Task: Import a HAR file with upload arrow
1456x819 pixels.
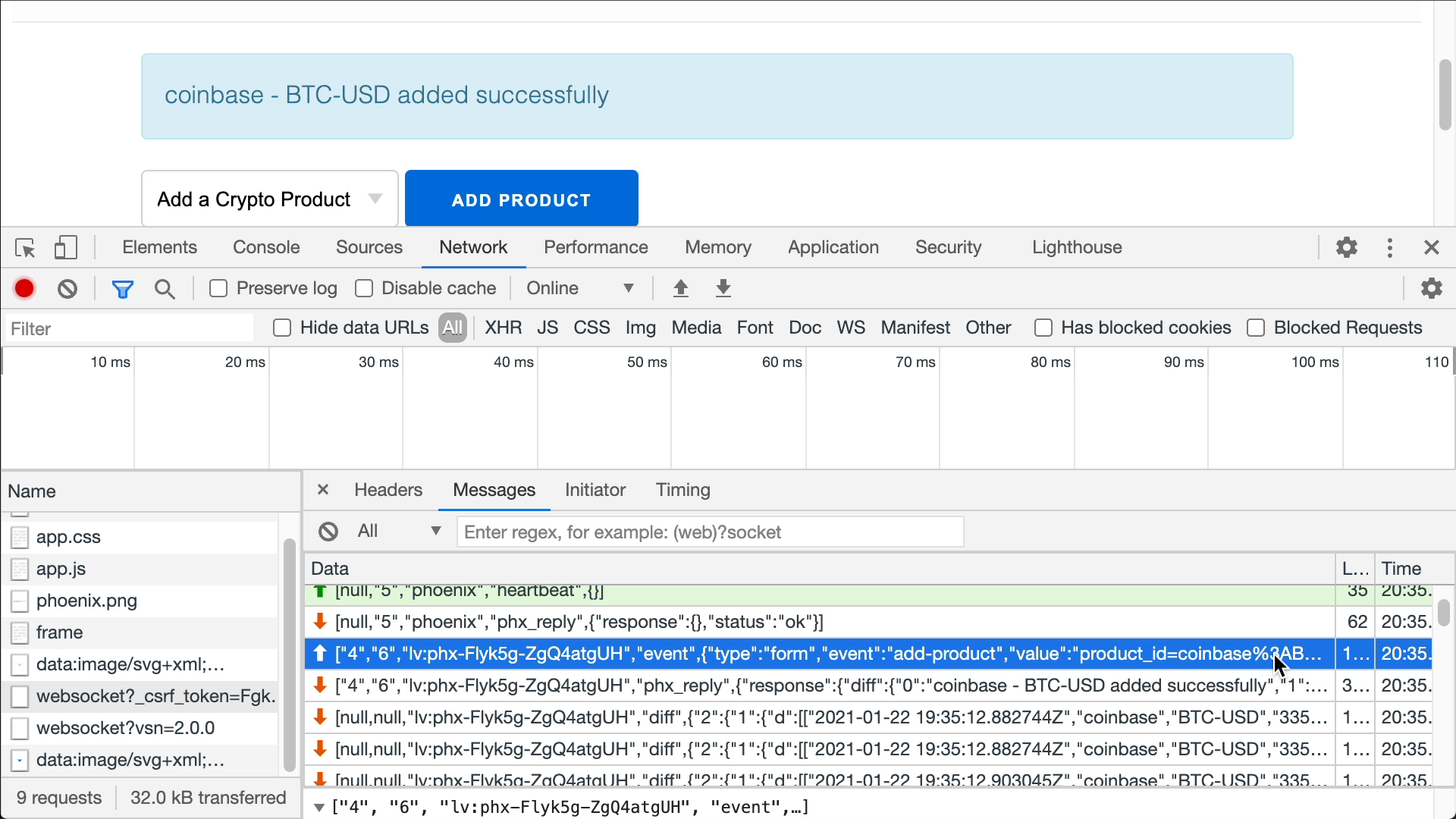Action: (681, 288)
